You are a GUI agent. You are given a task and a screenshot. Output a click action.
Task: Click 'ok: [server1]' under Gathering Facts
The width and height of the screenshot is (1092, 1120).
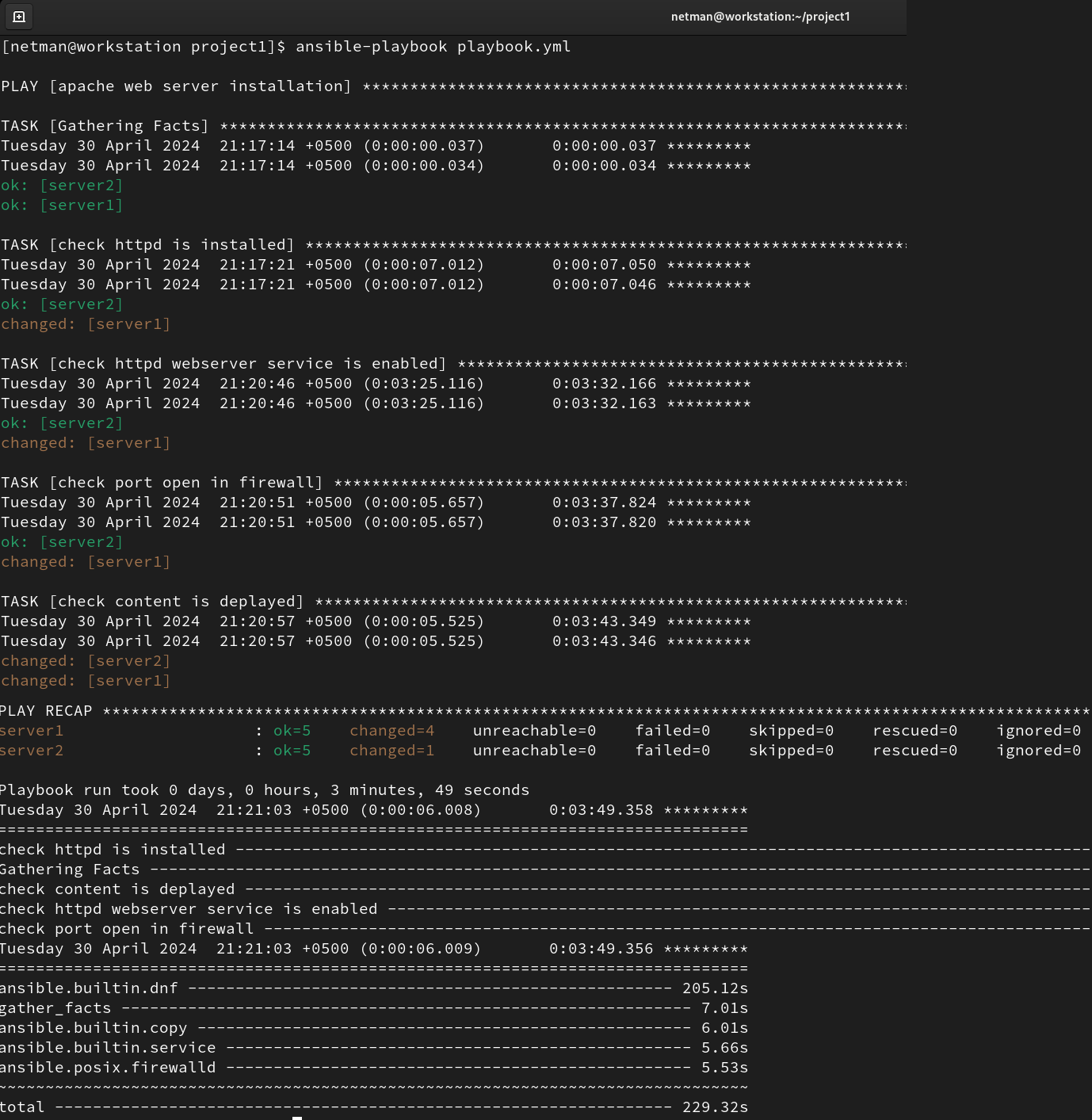[62, 205]
